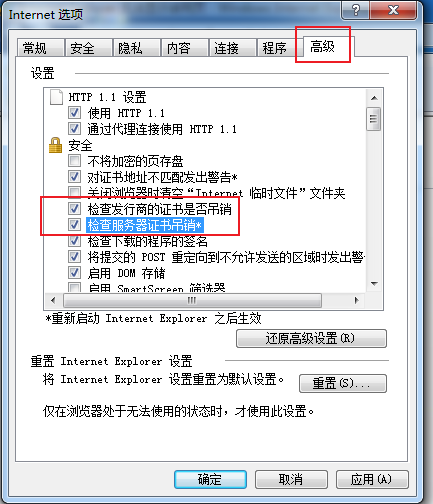
Task: Close the Internet 选项 dialog with X
Action: [393, 10]
